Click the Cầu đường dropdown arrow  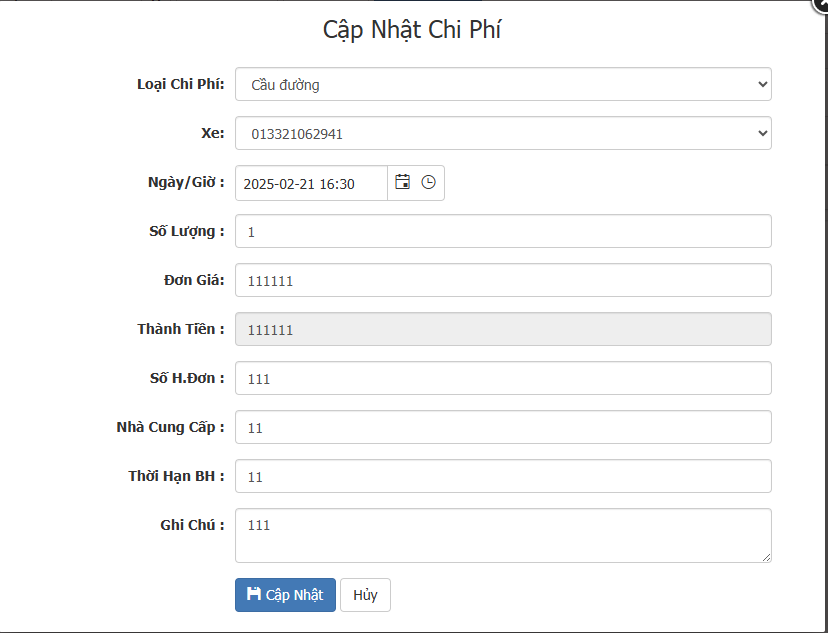[x=762, y=84]
